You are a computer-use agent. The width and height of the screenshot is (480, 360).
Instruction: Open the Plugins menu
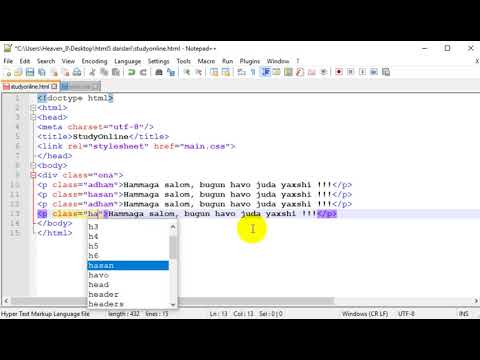250,61
